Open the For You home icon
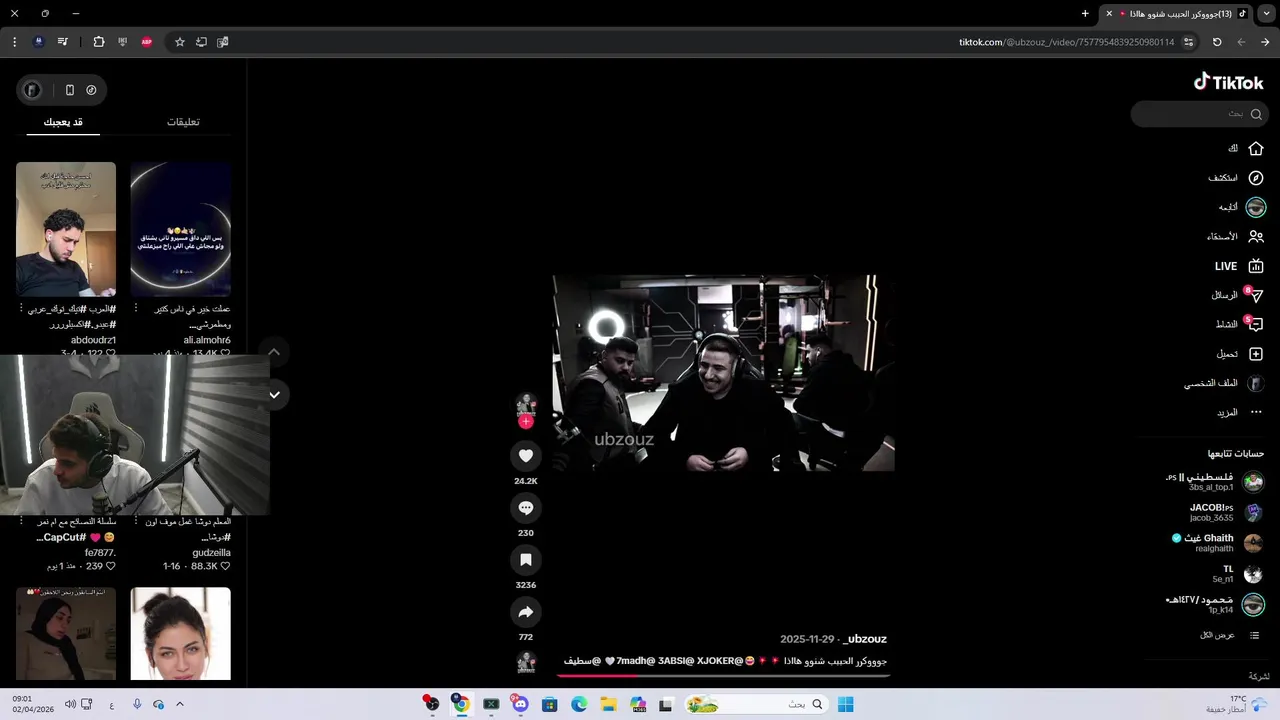1280x720 pixels. 1256,148
